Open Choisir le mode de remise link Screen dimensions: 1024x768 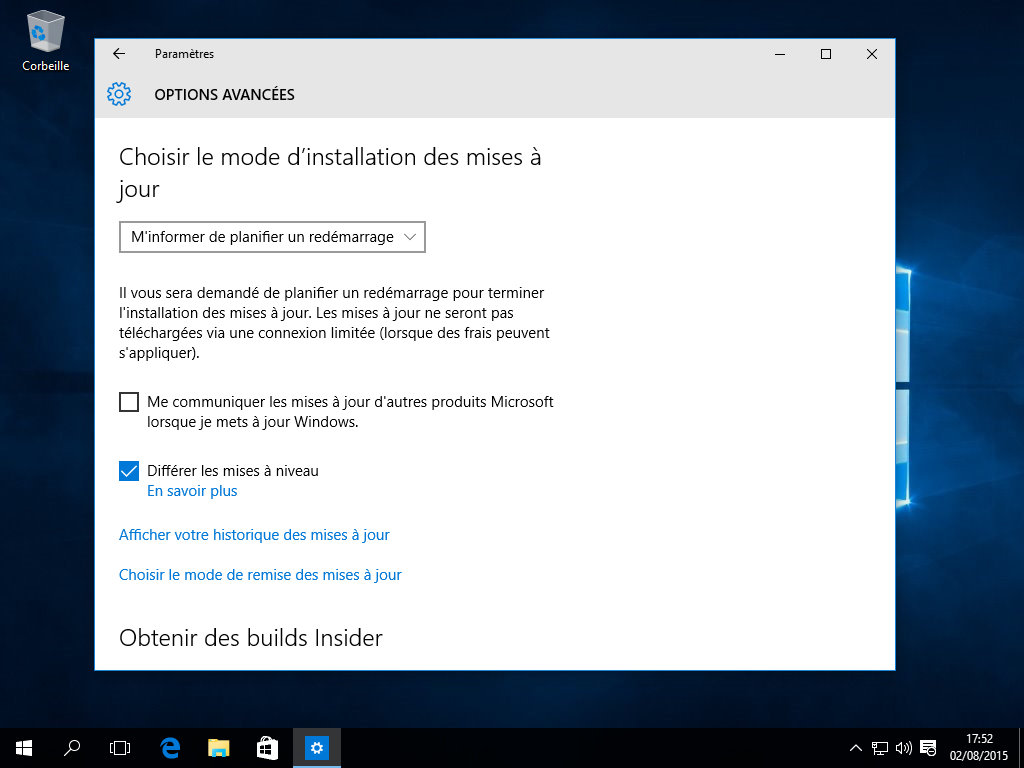tap(260, 575)
